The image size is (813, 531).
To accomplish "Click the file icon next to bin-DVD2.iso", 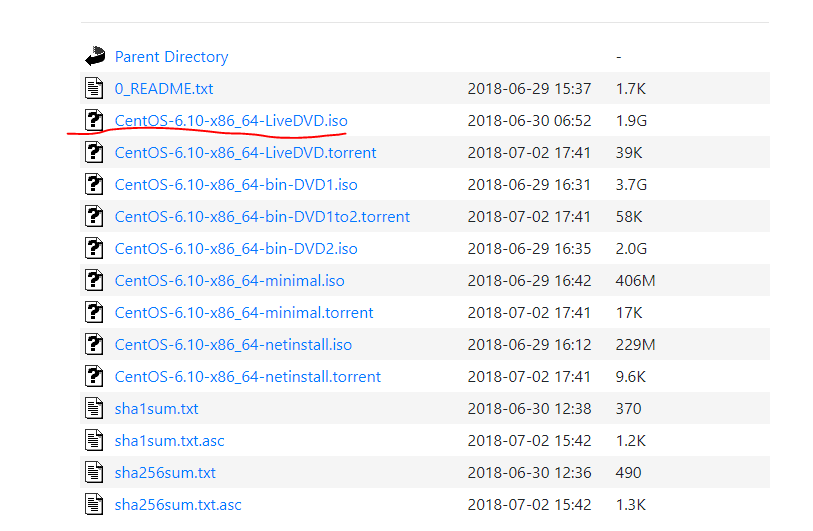I will point(94,248).
